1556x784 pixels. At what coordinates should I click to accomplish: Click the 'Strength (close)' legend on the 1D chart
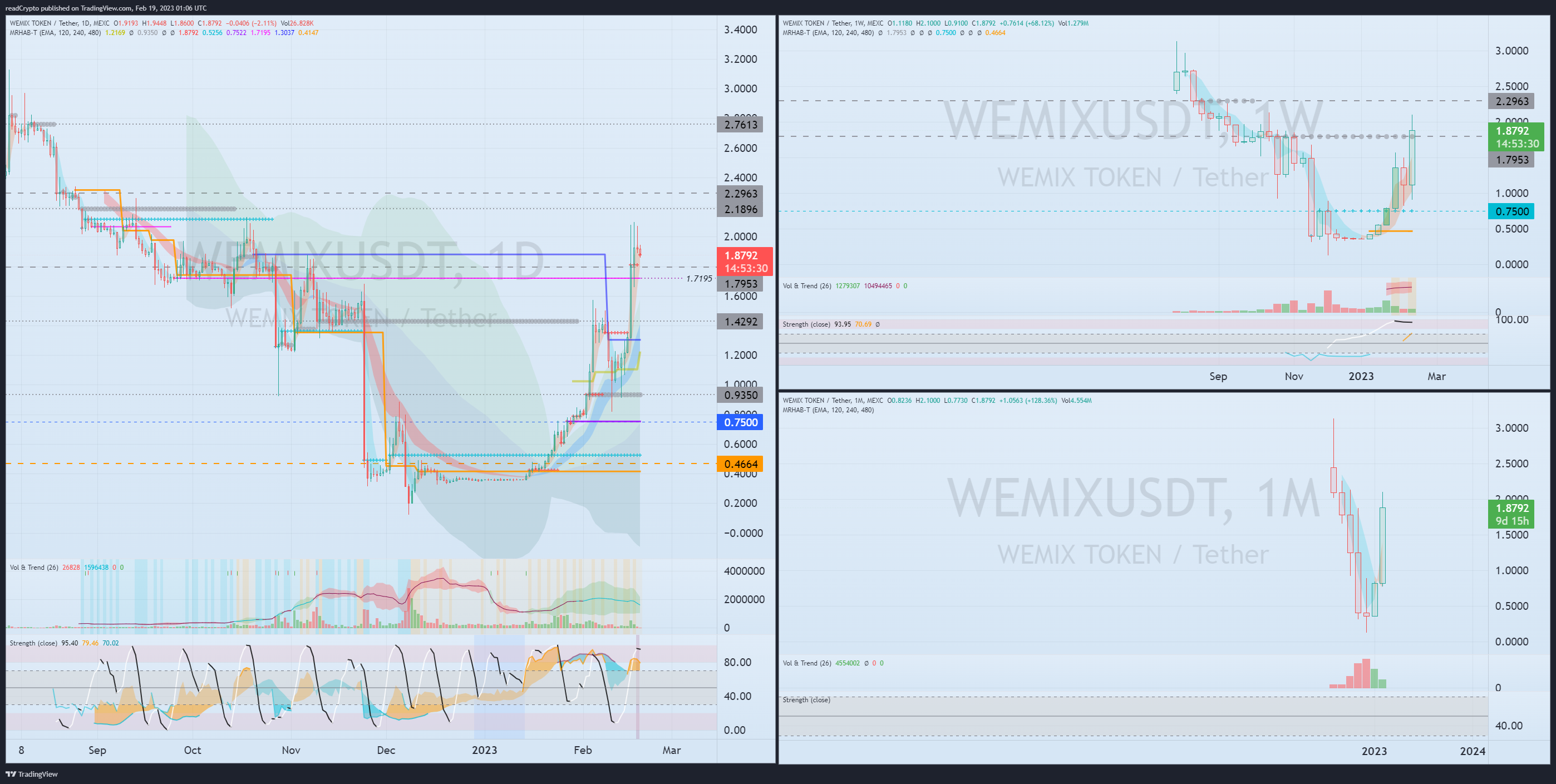pos(33,643)
